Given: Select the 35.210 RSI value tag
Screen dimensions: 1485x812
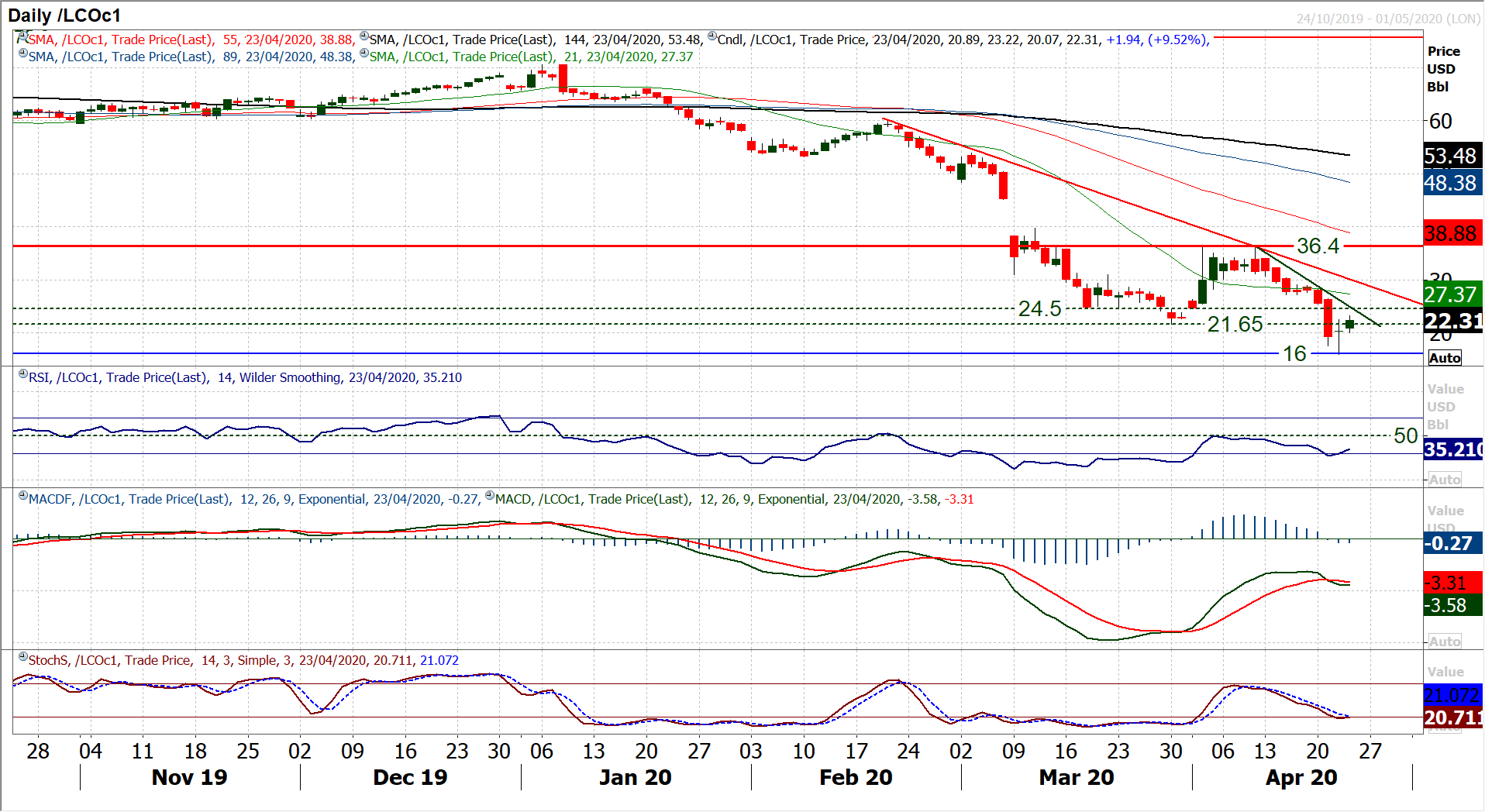Looking at the screenshot, I should coord(1453,449).
